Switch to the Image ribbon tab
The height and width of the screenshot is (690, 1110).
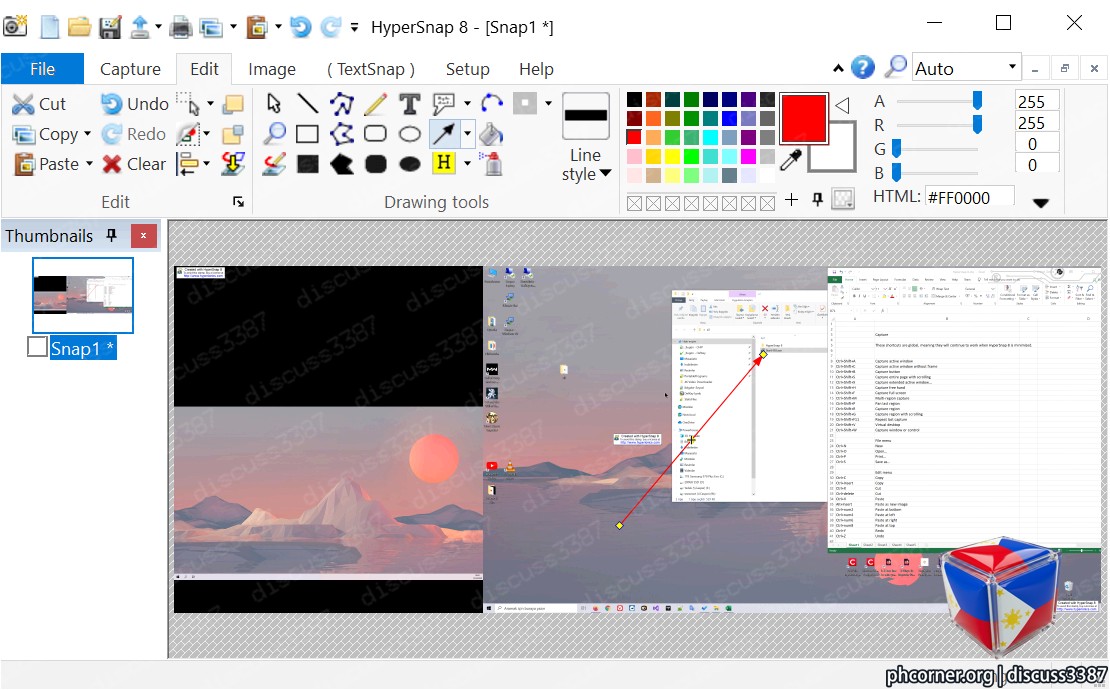pyautogui.click(x=272, y=69)
